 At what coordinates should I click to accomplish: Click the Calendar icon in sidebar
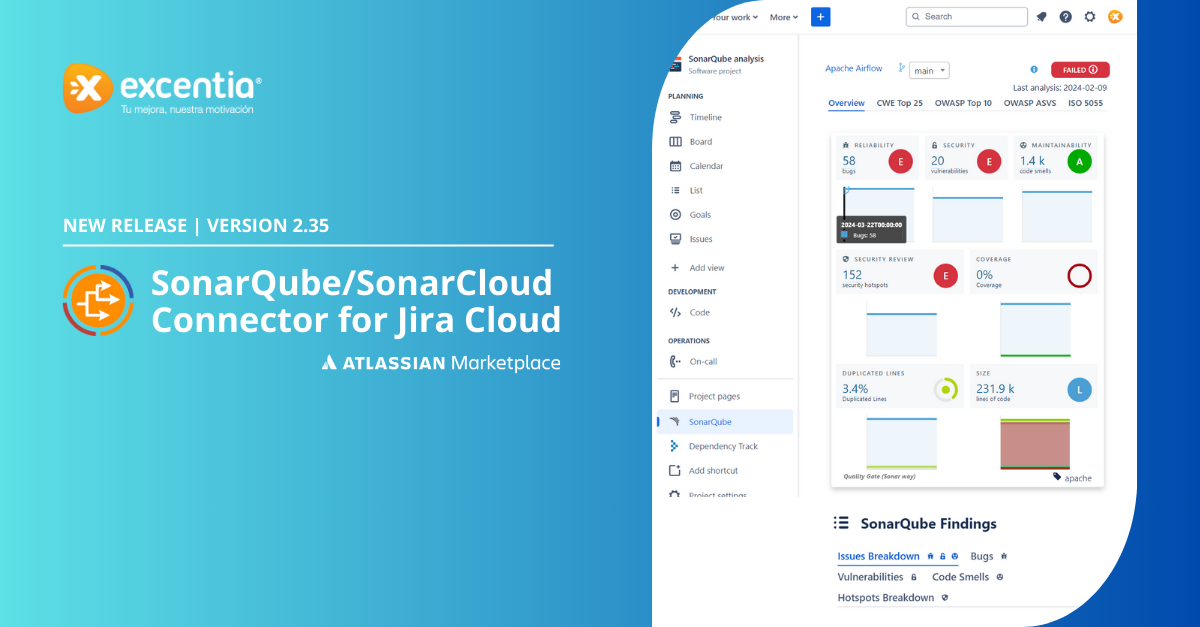pyautogui.click(x=676, y=166)
